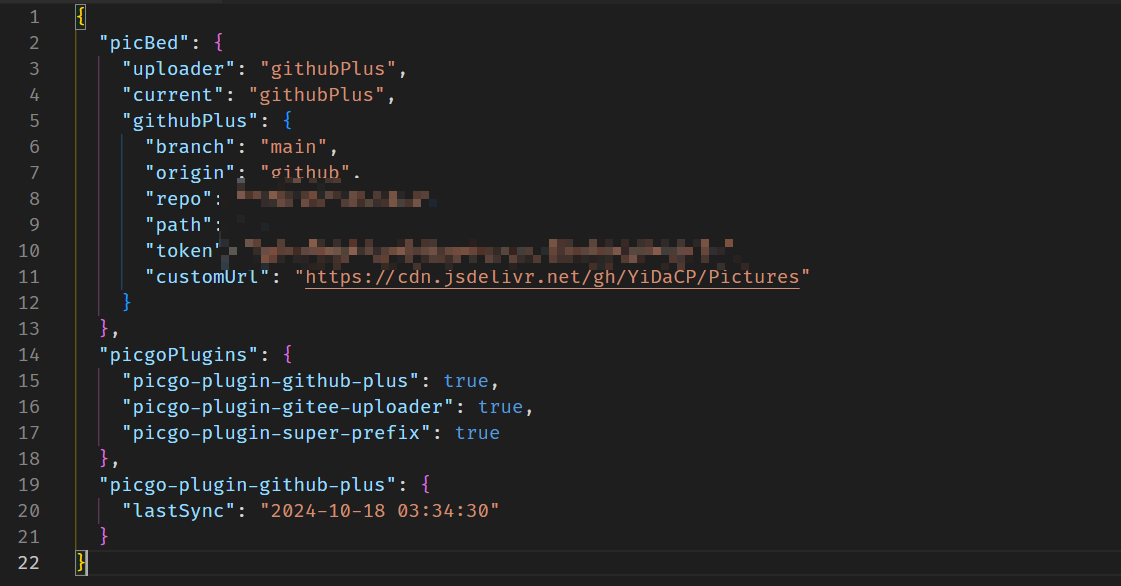Click the "main" branch value
Screen dimensions: 1121x586
(x=293, y=146)
